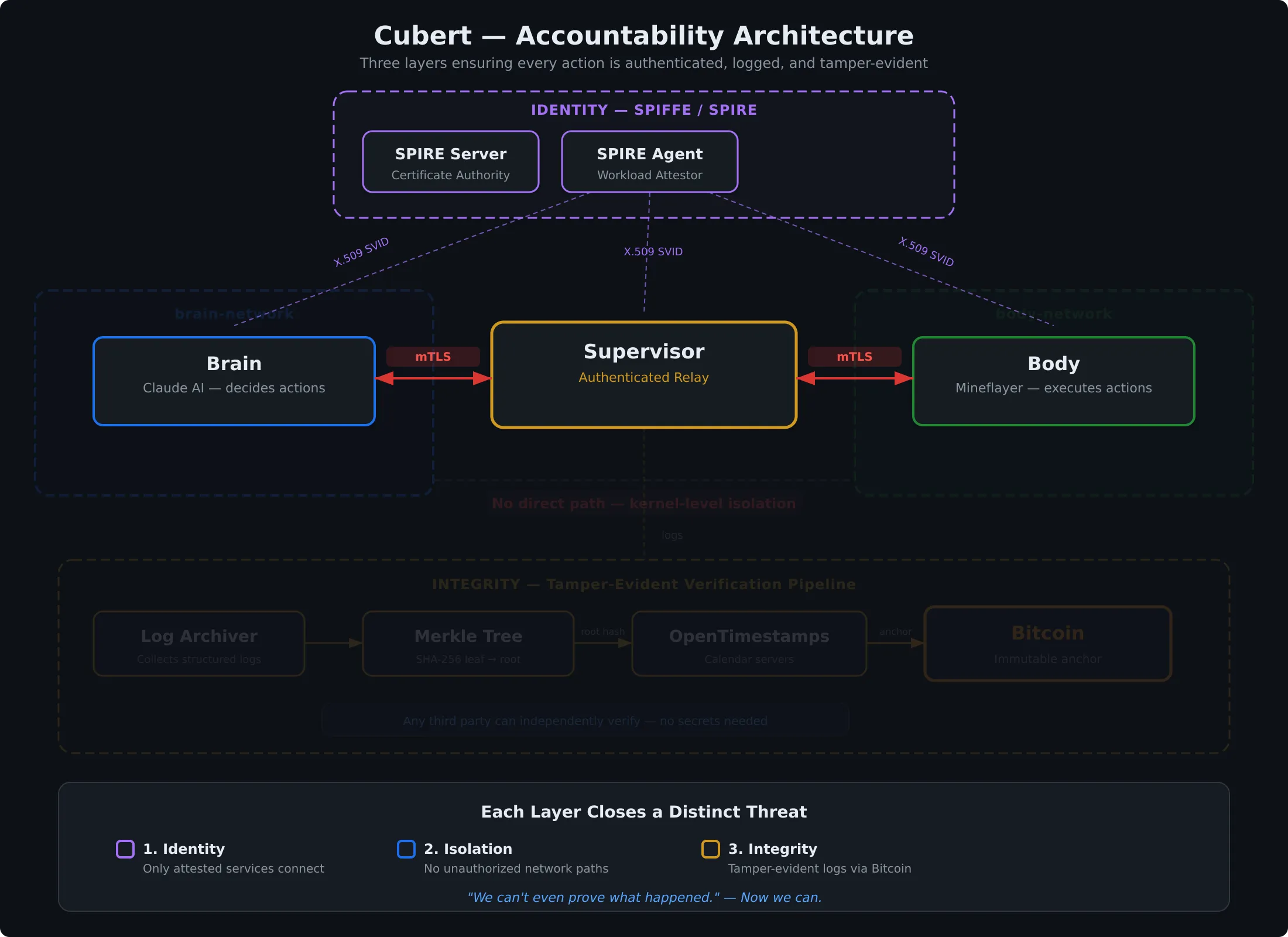Select the SPIRE Agent node
Viewport: 1288px width, 937px height.
click(x=650, y=162)
